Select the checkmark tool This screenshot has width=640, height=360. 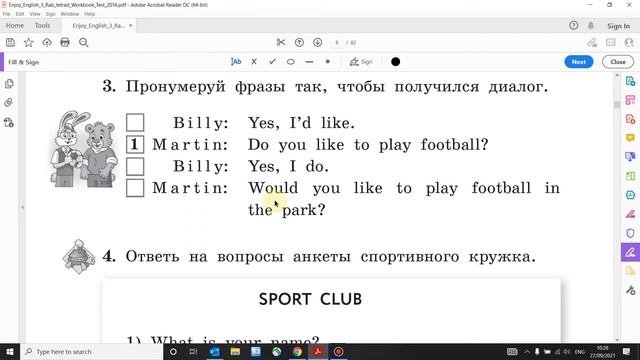(x=272, y=62)
